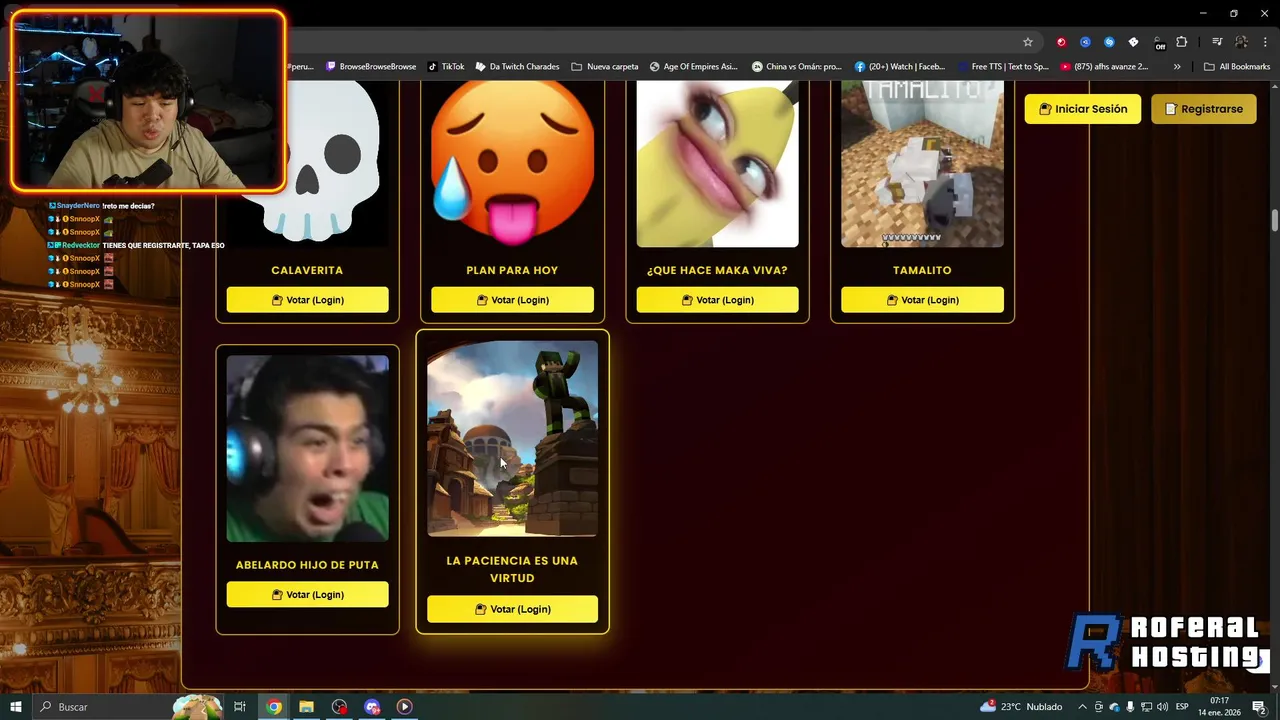Vote for CALAVERITA clip
The image size is (1280, 720).
point(307,300)
